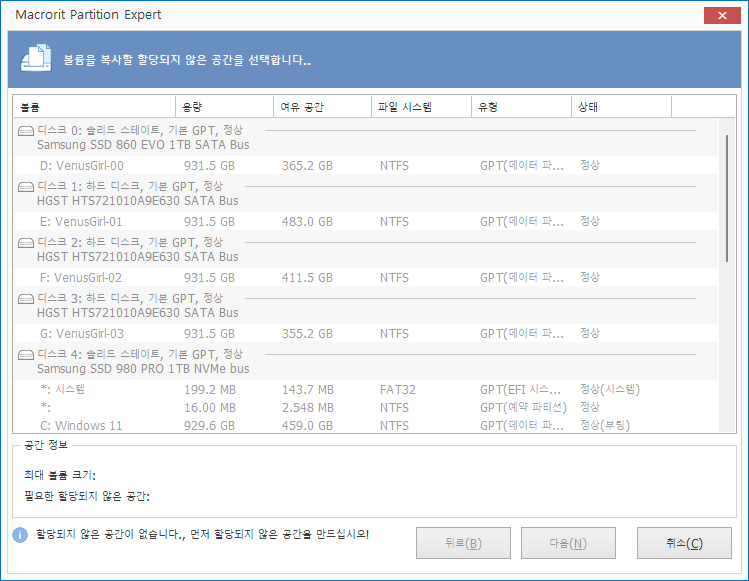
Task: Click the Disk 0 drive icon
Action: point(26,131)
